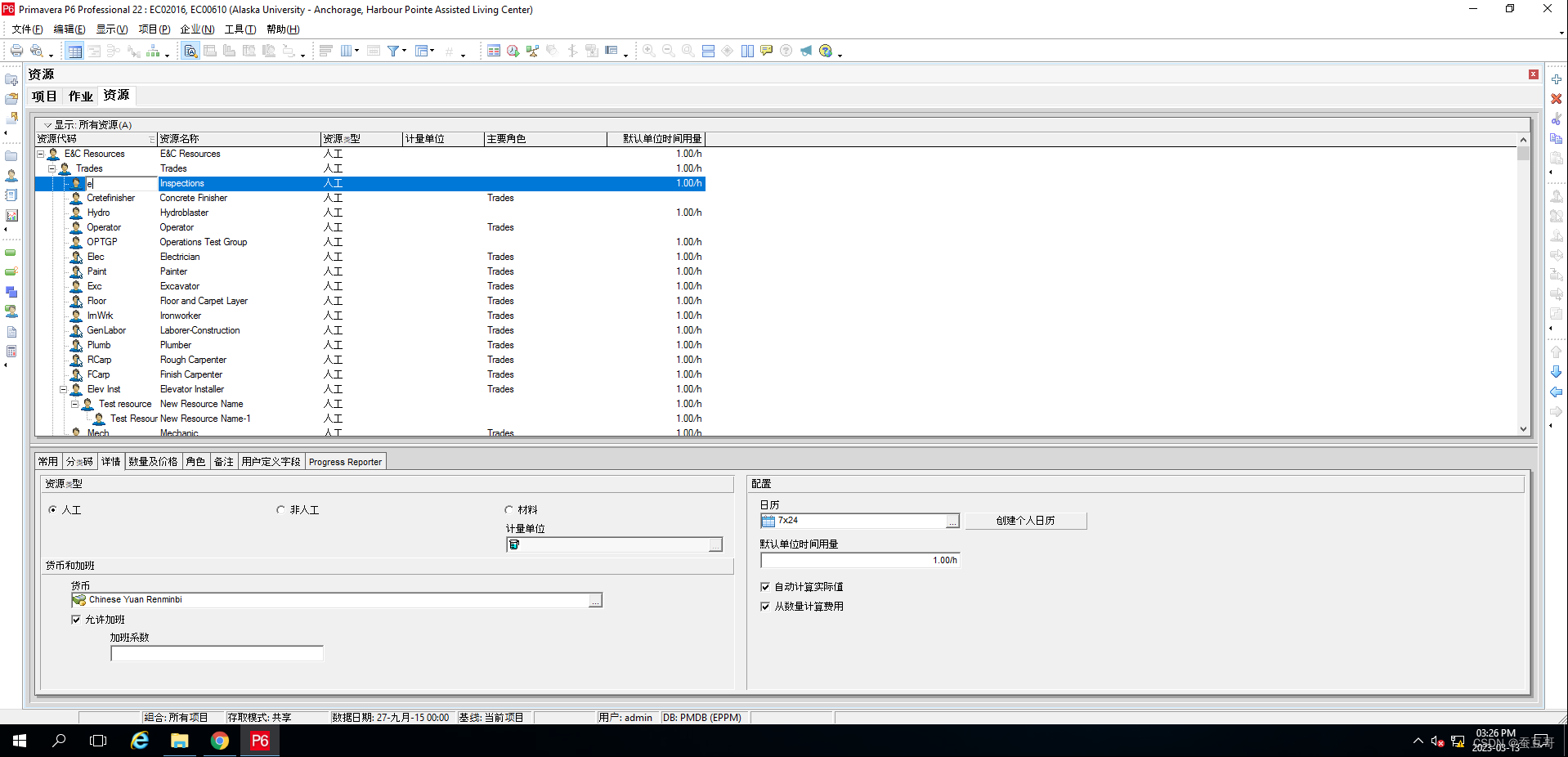Open Reports notebook icon in left sidebar
The width and height of the screenshot is (1568, 757).
(x=11, y=195)
